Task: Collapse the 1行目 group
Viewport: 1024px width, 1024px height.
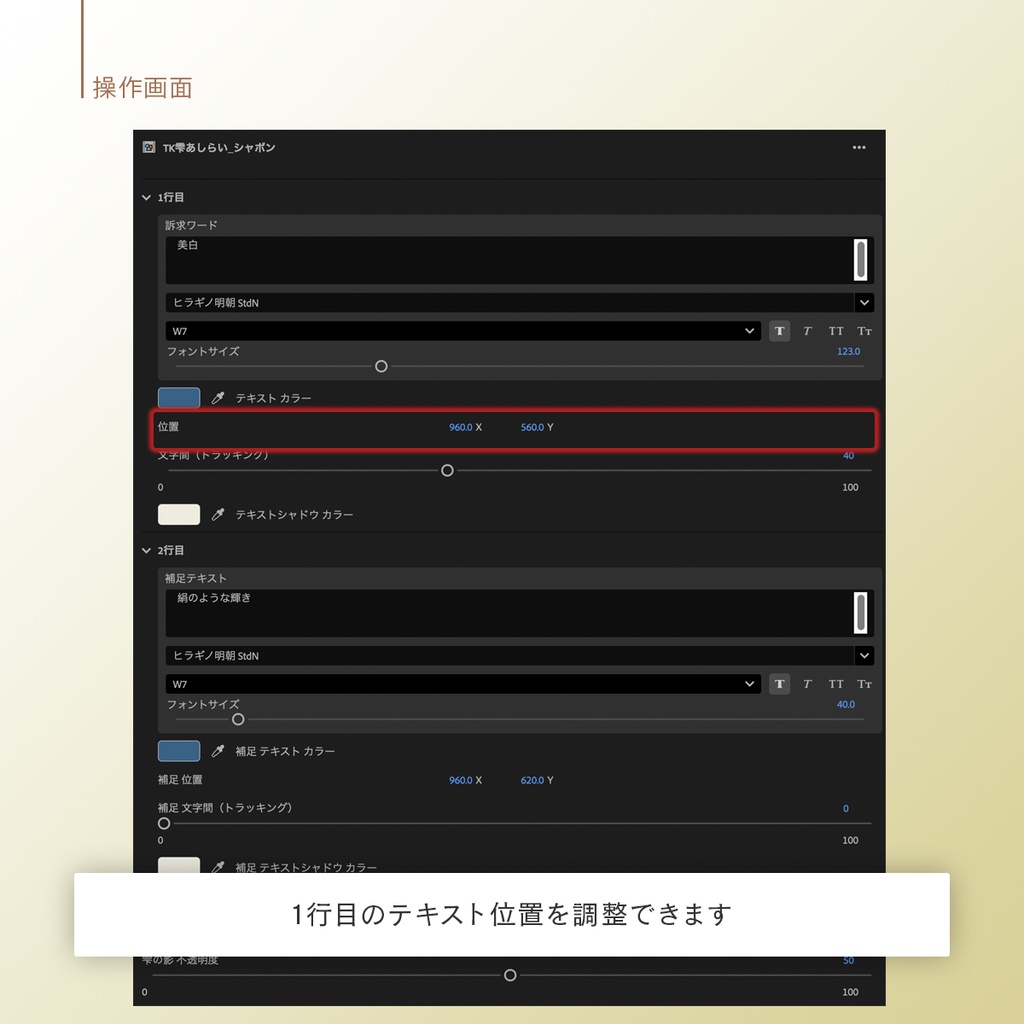Action: tap(146, 197)
